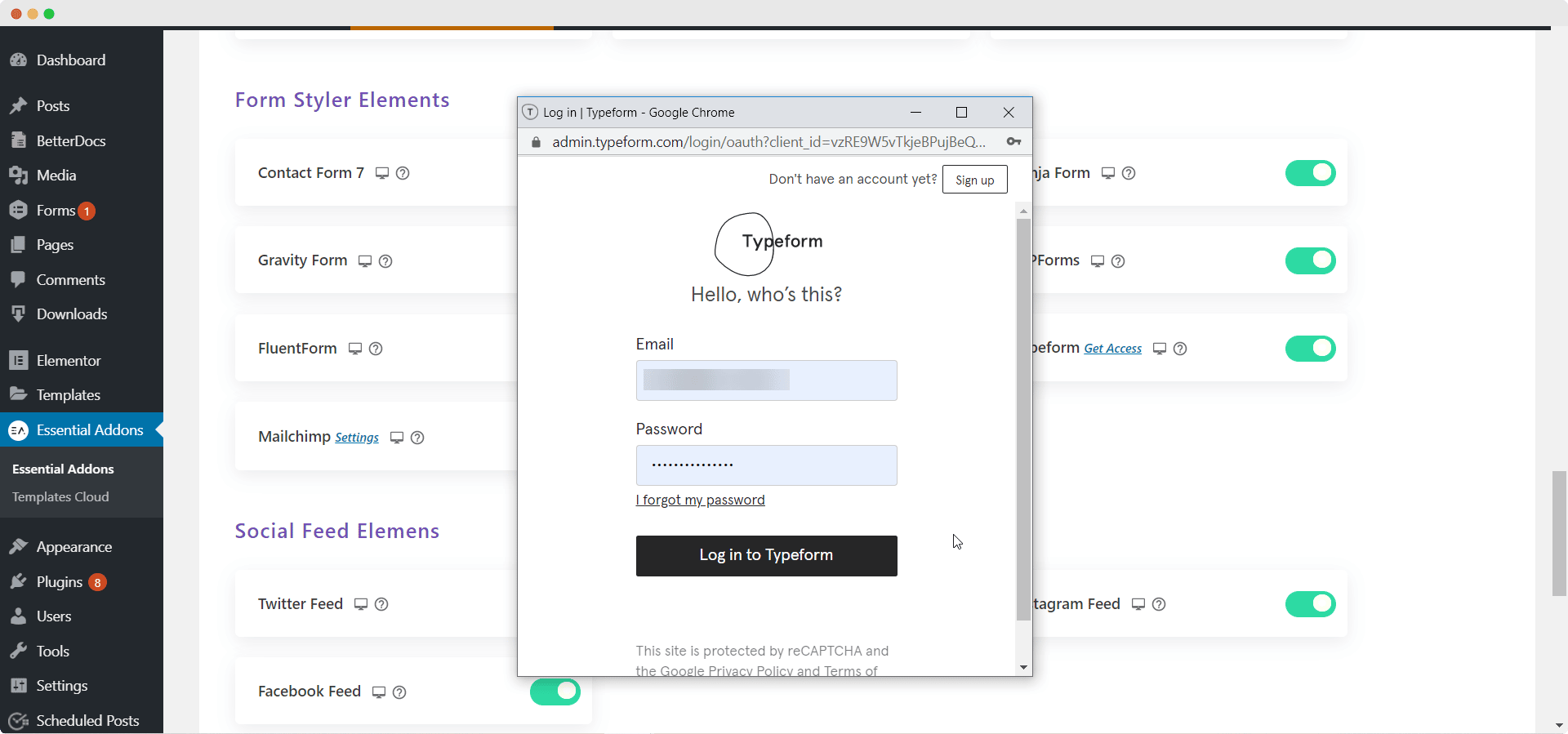
Task: Open Appearance menu item
Action: coord(82,547)
